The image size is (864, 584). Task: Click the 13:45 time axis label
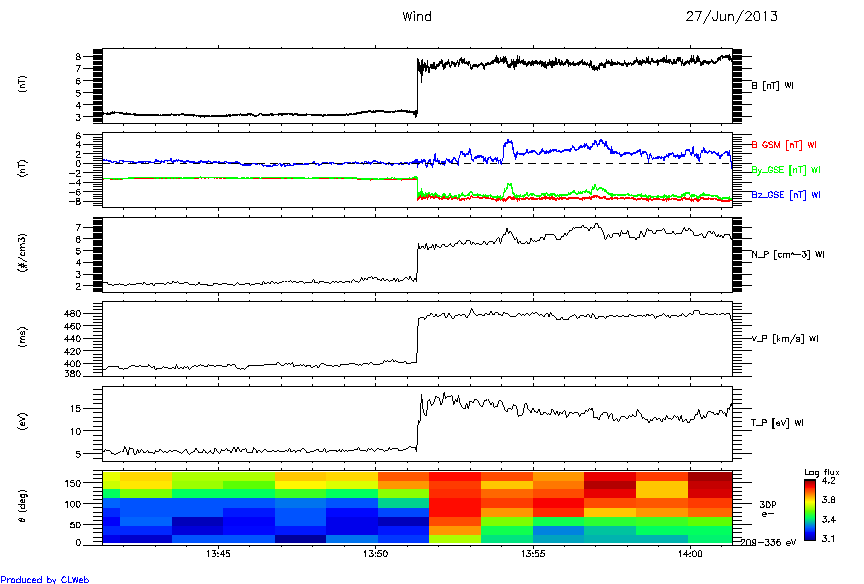click(x=218, y=554)
